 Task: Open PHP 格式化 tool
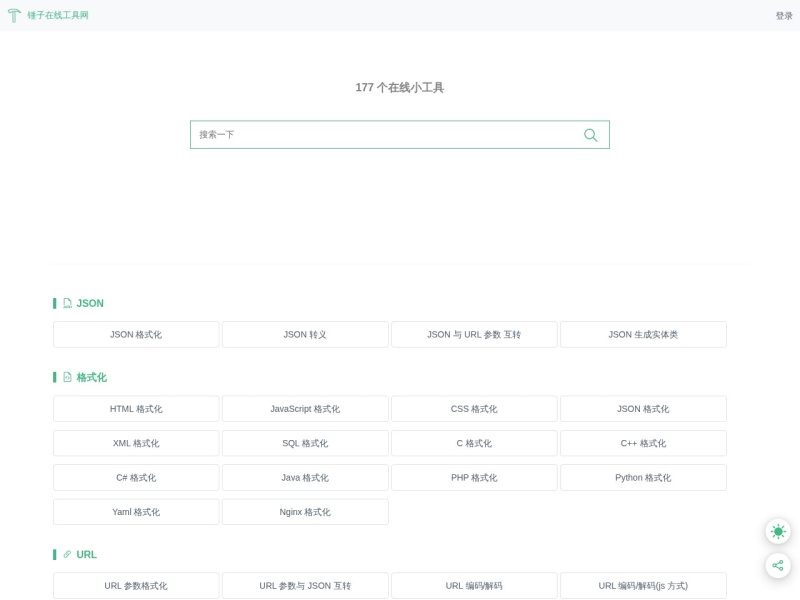click(474, 478)
